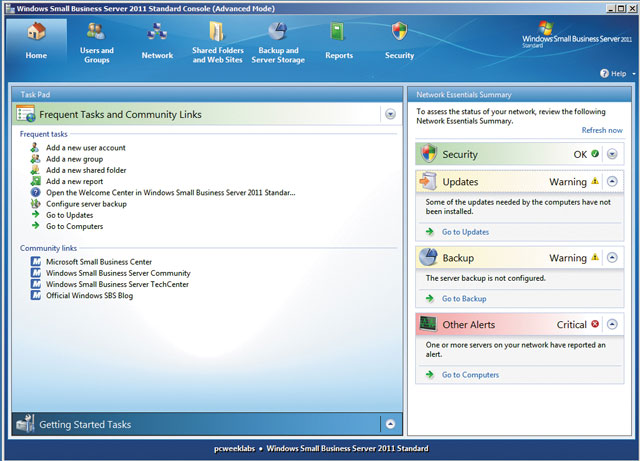640x461 pixels.
Task: Click the Help text label
Action: click(x=618, y=73)
